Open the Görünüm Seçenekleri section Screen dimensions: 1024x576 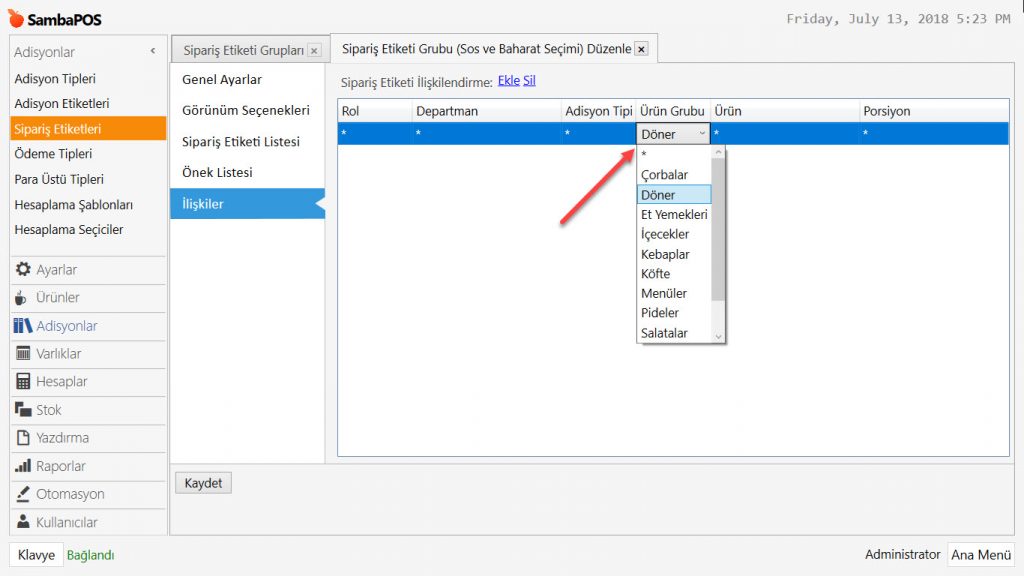coord(246,110)
